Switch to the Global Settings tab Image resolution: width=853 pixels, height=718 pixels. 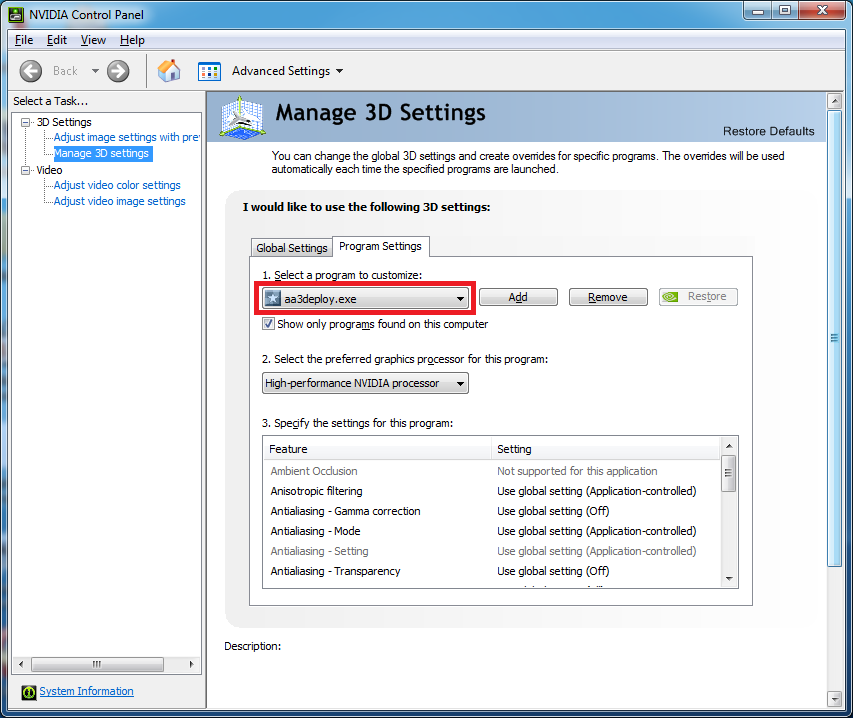(x=292, y=247)
